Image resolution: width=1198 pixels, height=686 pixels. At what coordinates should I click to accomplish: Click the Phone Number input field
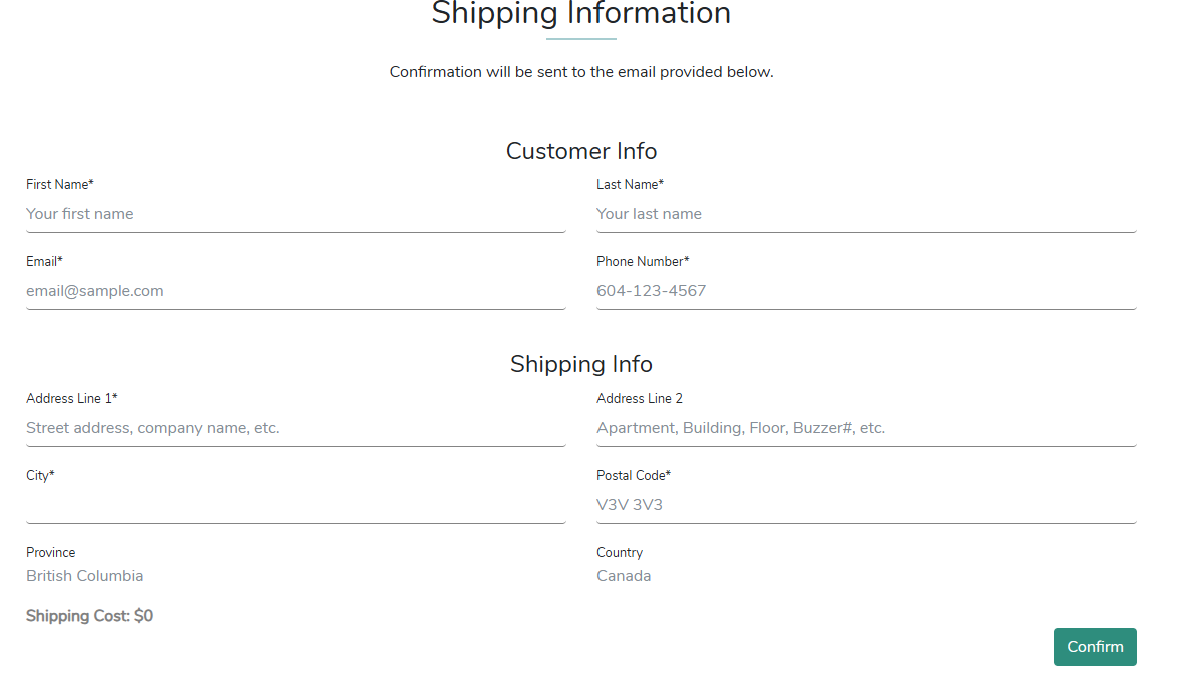[x=866, y=291]
